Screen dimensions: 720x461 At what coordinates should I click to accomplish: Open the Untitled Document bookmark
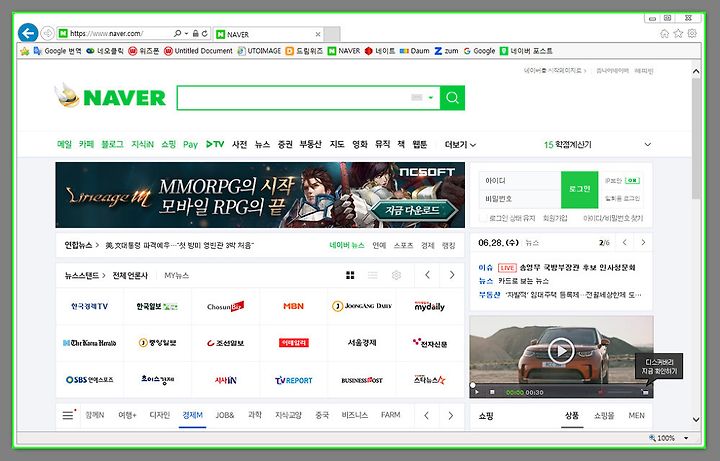click(198, 51)
